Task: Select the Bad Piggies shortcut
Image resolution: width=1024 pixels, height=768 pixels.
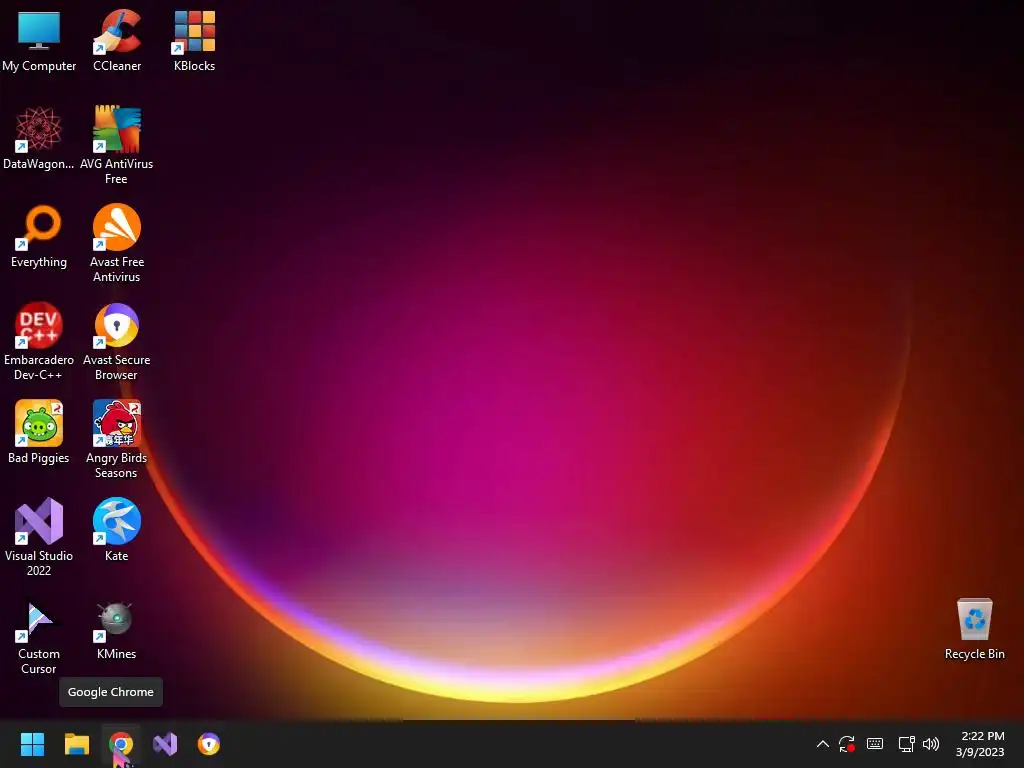Action: (39, 432)
